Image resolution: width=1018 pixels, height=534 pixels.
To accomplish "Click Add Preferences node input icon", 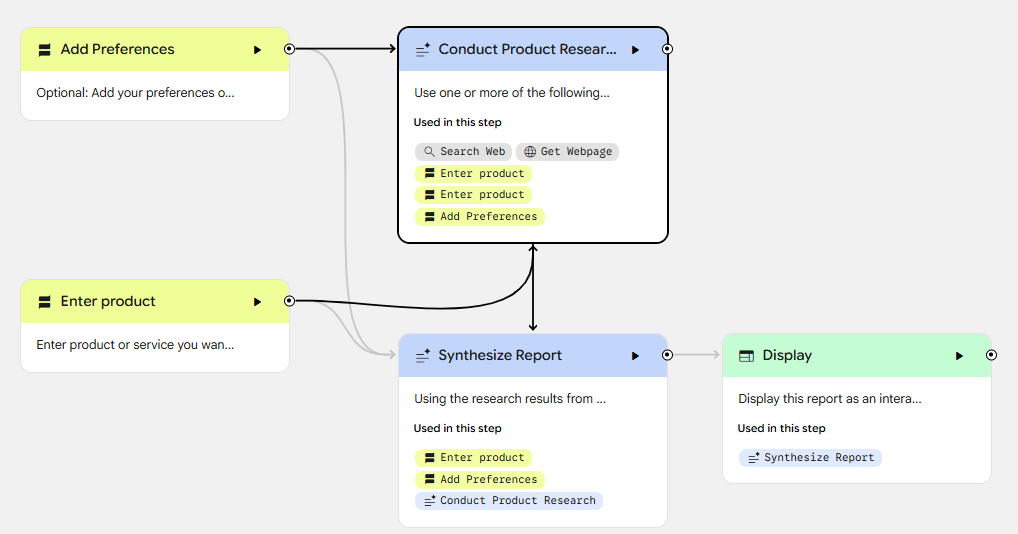I will [45, 49].
